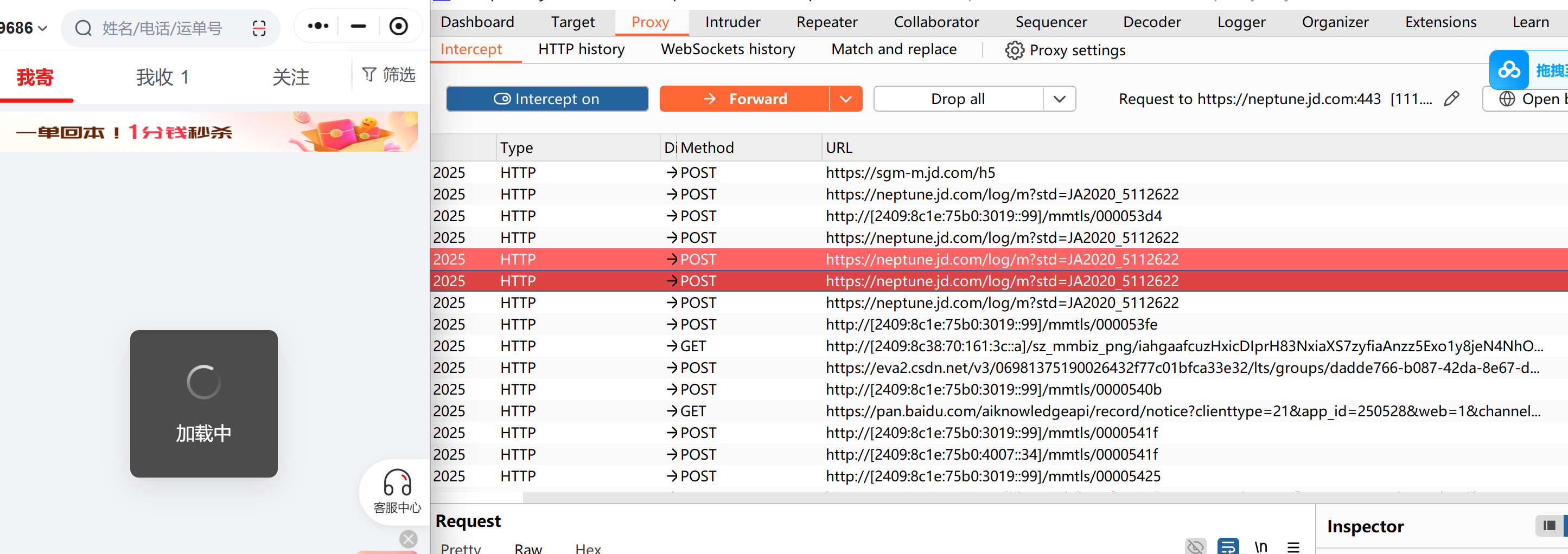
Task: Expand the account dropdown next to 9686
Action: pyautogui.click(x=43, y=28)
